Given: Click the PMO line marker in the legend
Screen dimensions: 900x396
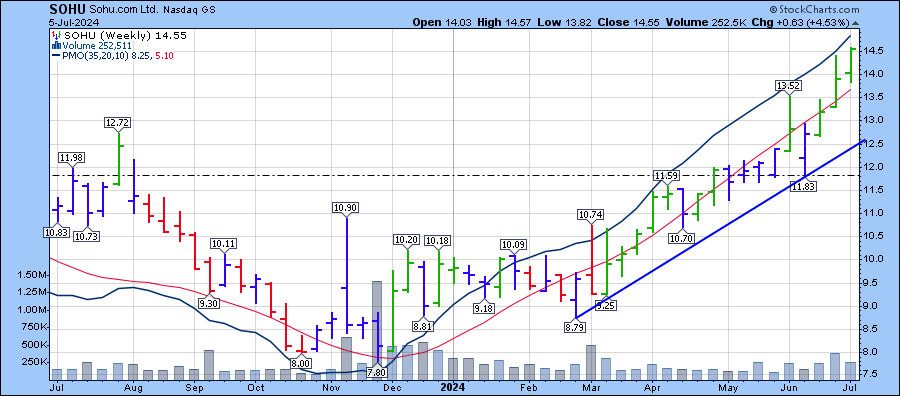Looking at the screenshot, I should (55, 56).
